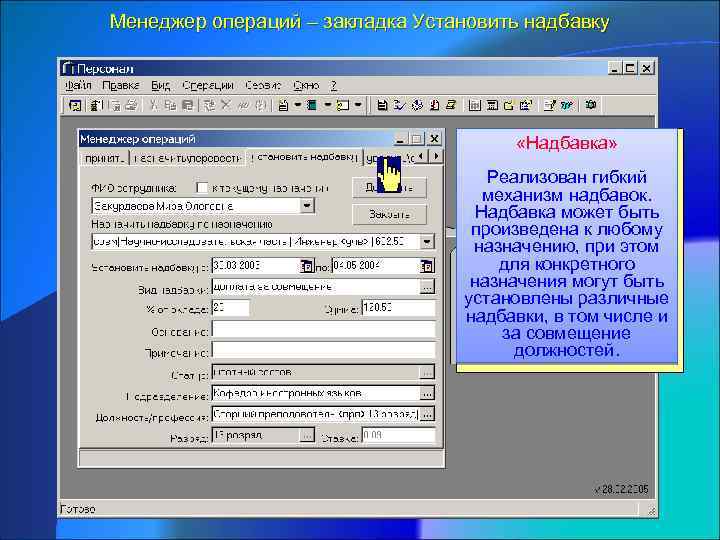Image resolution: width=720 pixels, height=540 pixels.
Task: Open the dropdown arrow beside the clipboard icon
Action: click(297, 106)
